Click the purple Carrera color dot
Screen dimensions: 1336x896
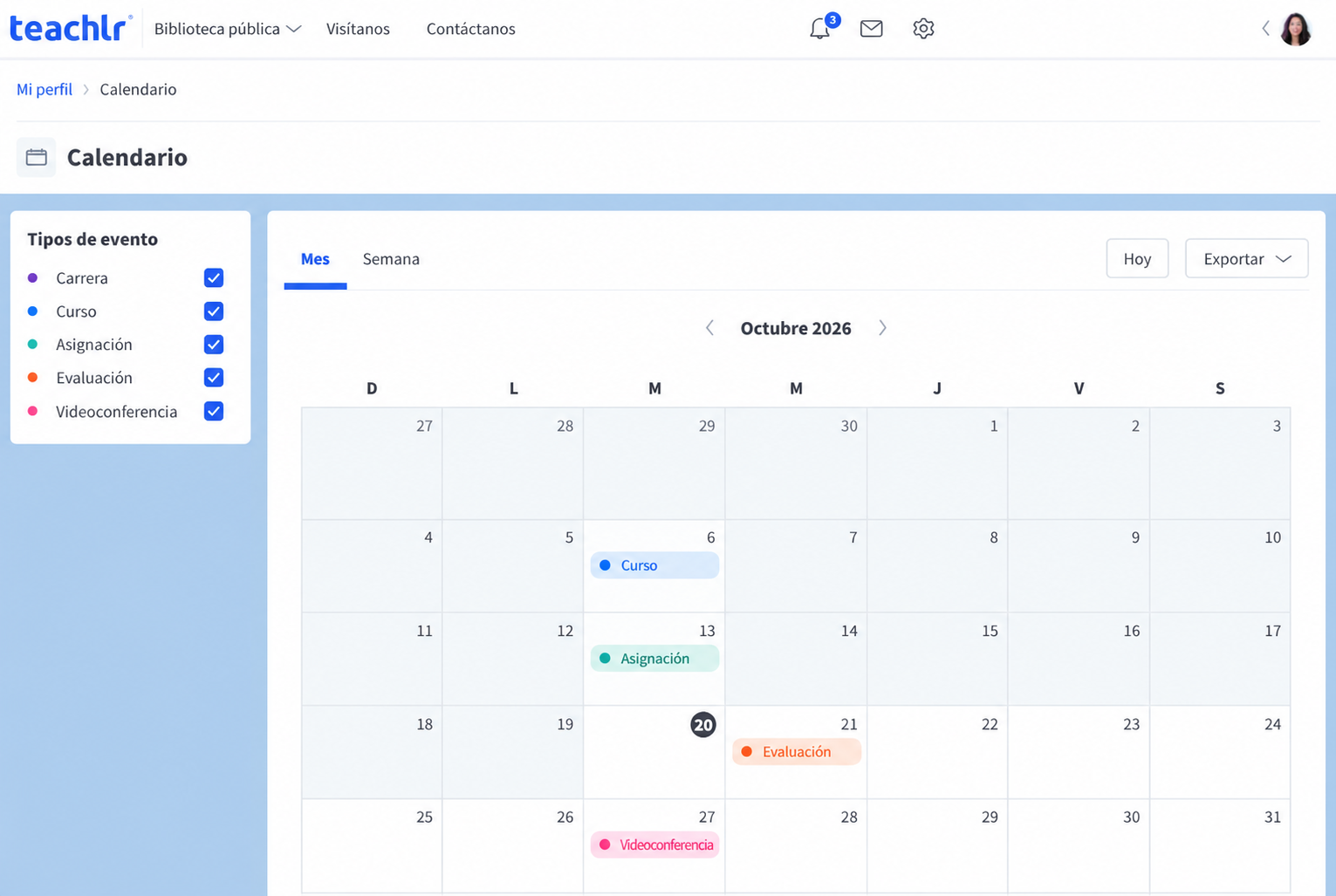pyautogui.click(x=32, y=277)
